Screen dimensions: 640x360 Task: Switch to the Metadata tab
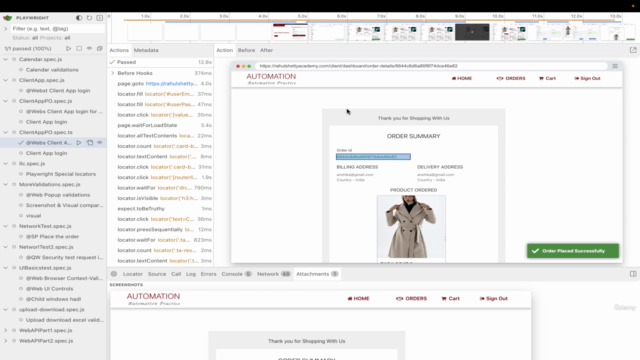146,50
